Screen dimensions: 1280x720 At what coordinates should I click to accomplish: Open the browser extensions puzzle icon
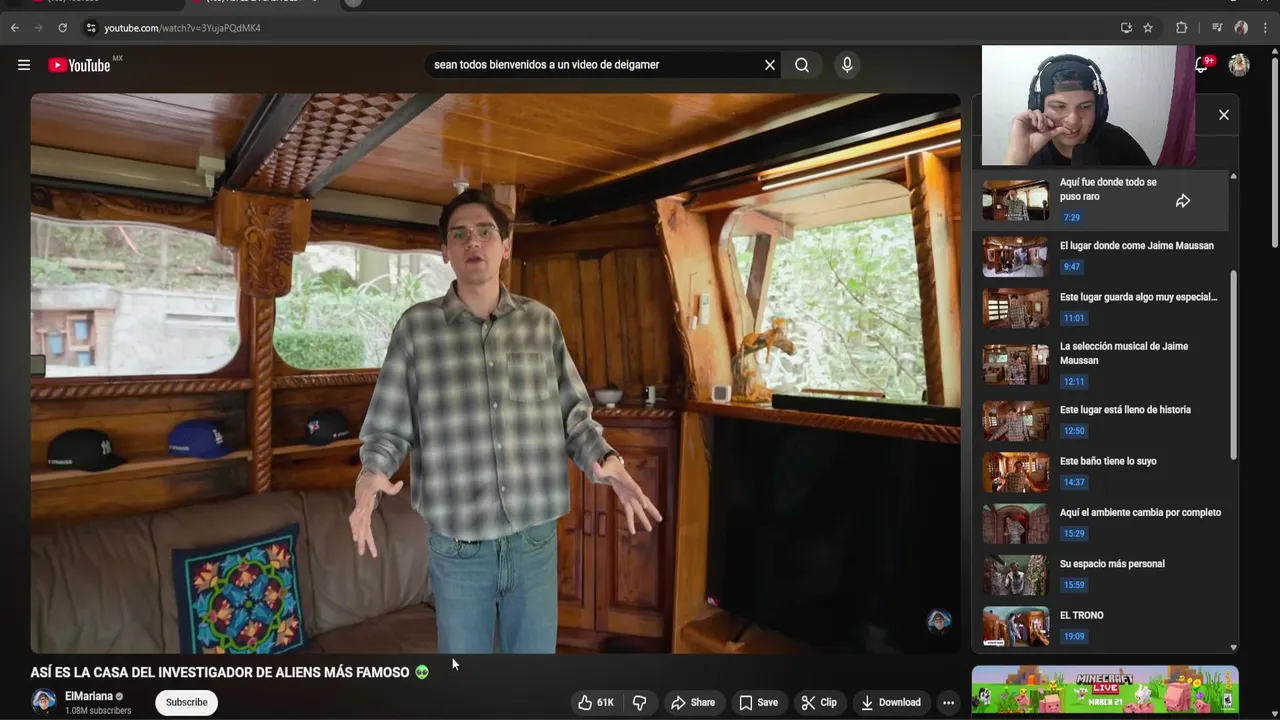pos(1181,28)
